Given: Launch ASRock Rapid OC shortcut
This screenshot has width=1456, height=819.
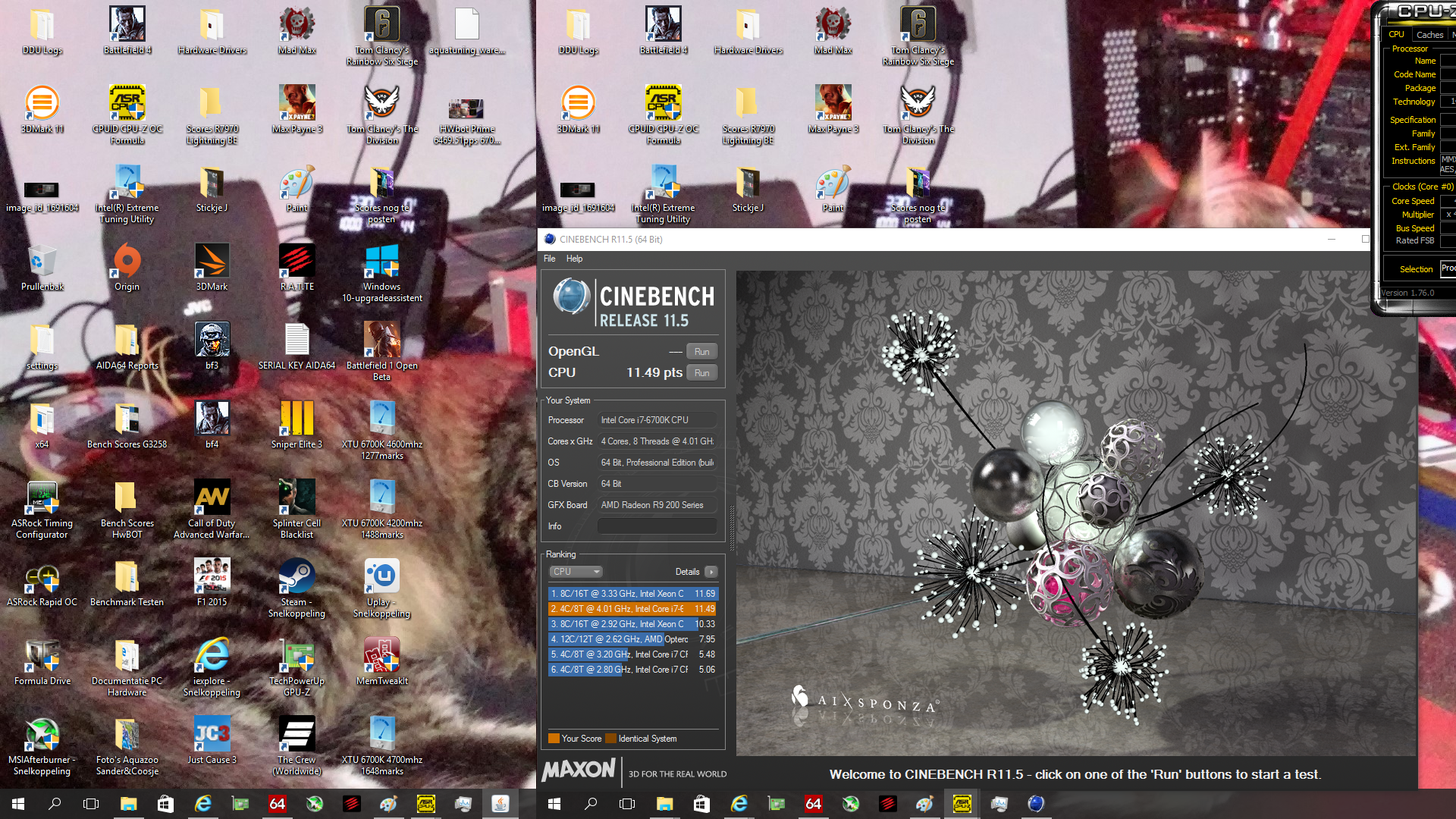Looking at the screenshot, I should pyautogui.click(x=42, y=582).
